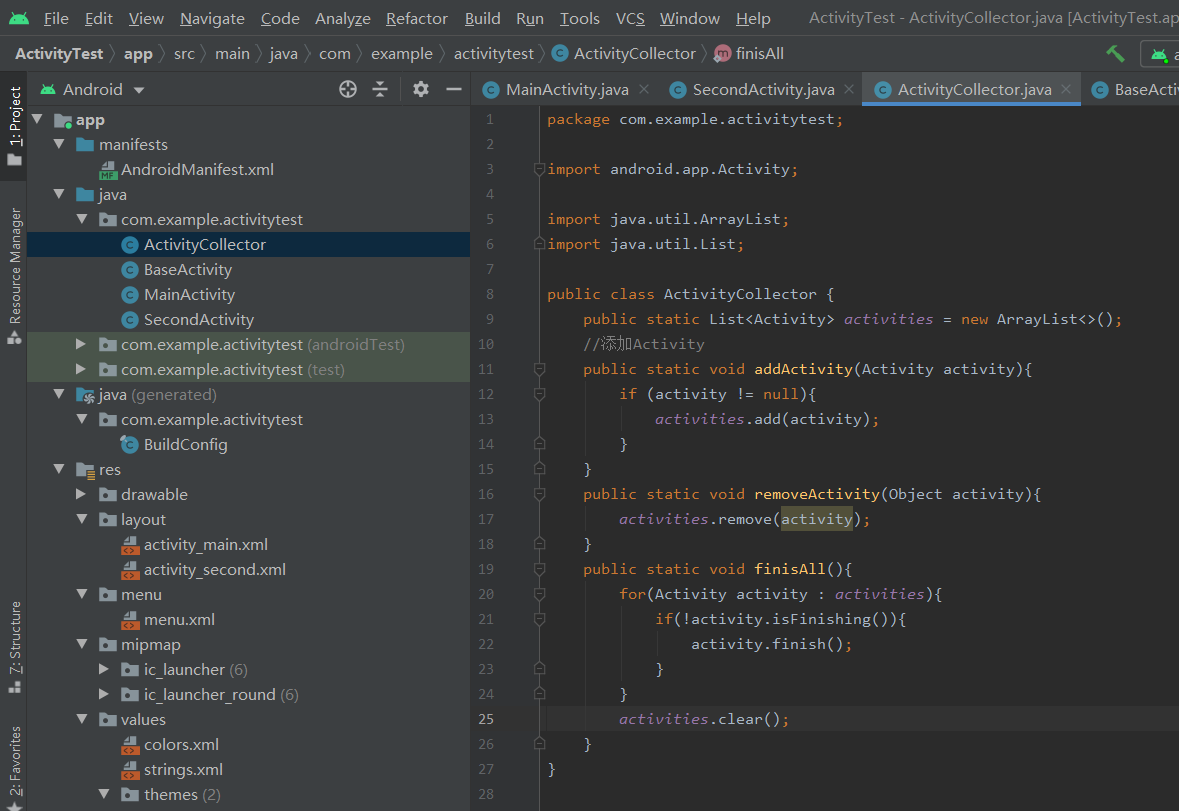This screenshot has width=1179, height=811.
Task: Close the ActivityCollector.java tab
Action: click(1065, 89)
